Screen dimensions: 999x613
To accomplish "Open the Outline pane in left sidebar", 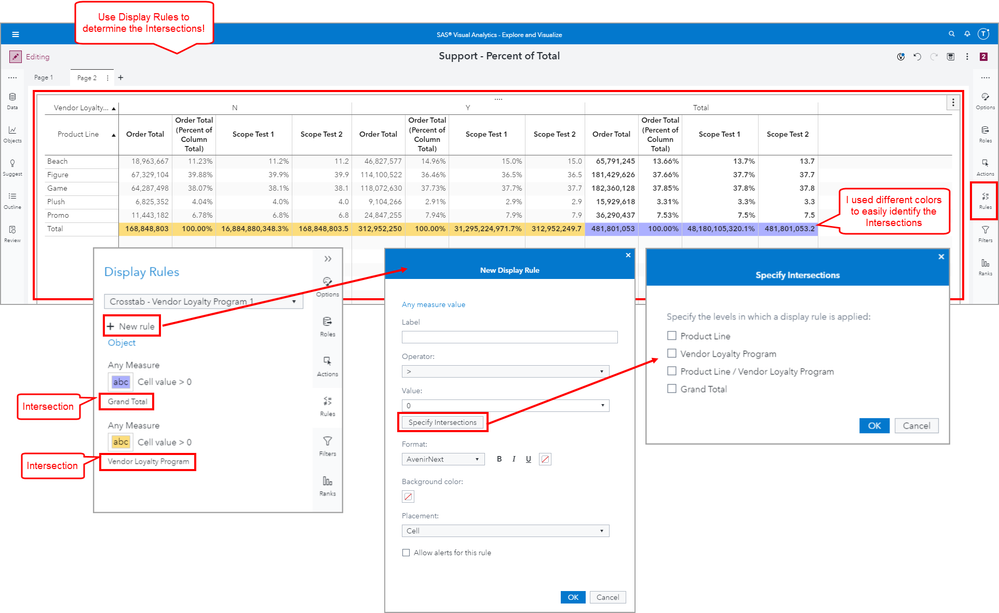I will (x=12, y=200).
